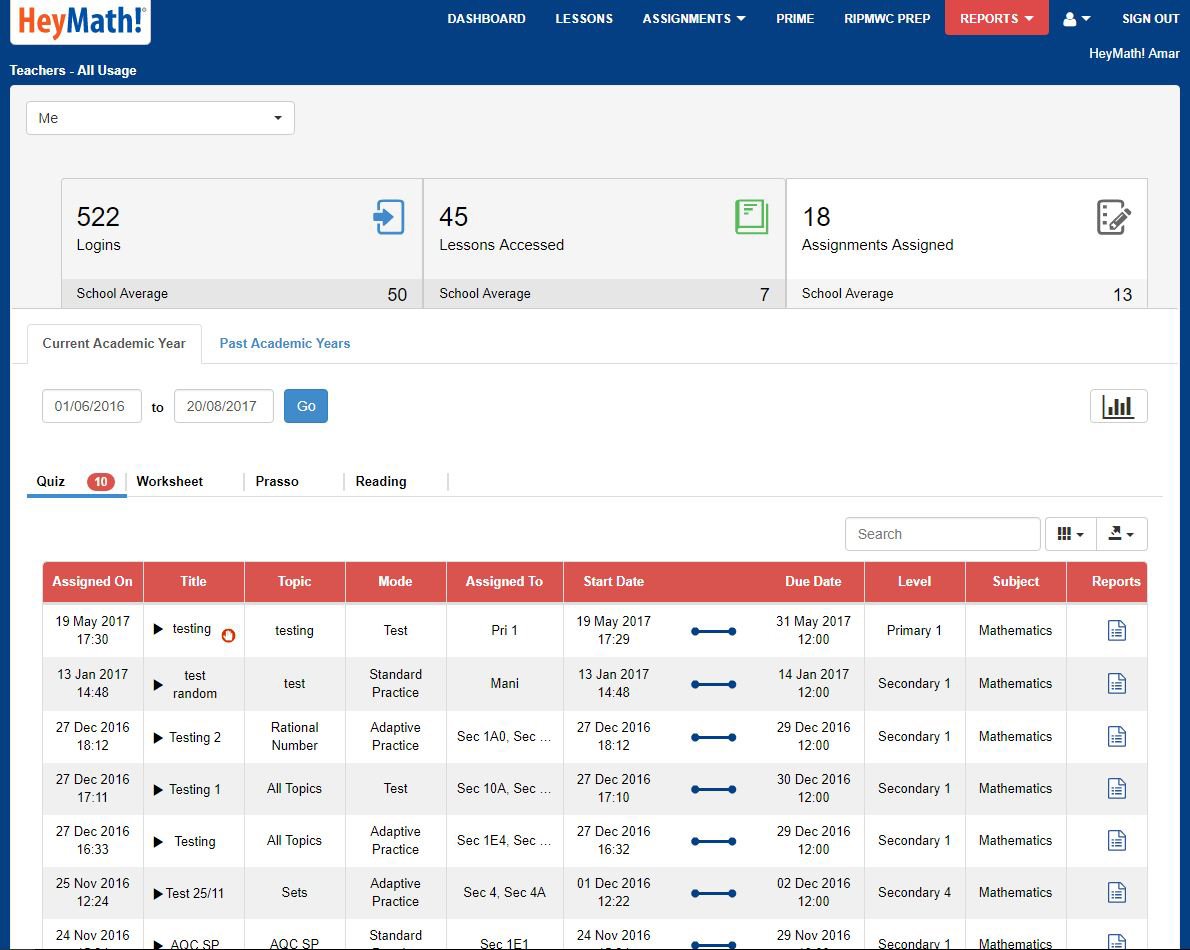
Task: Open the column visibility dropdown
Action: pos(1070,534)
